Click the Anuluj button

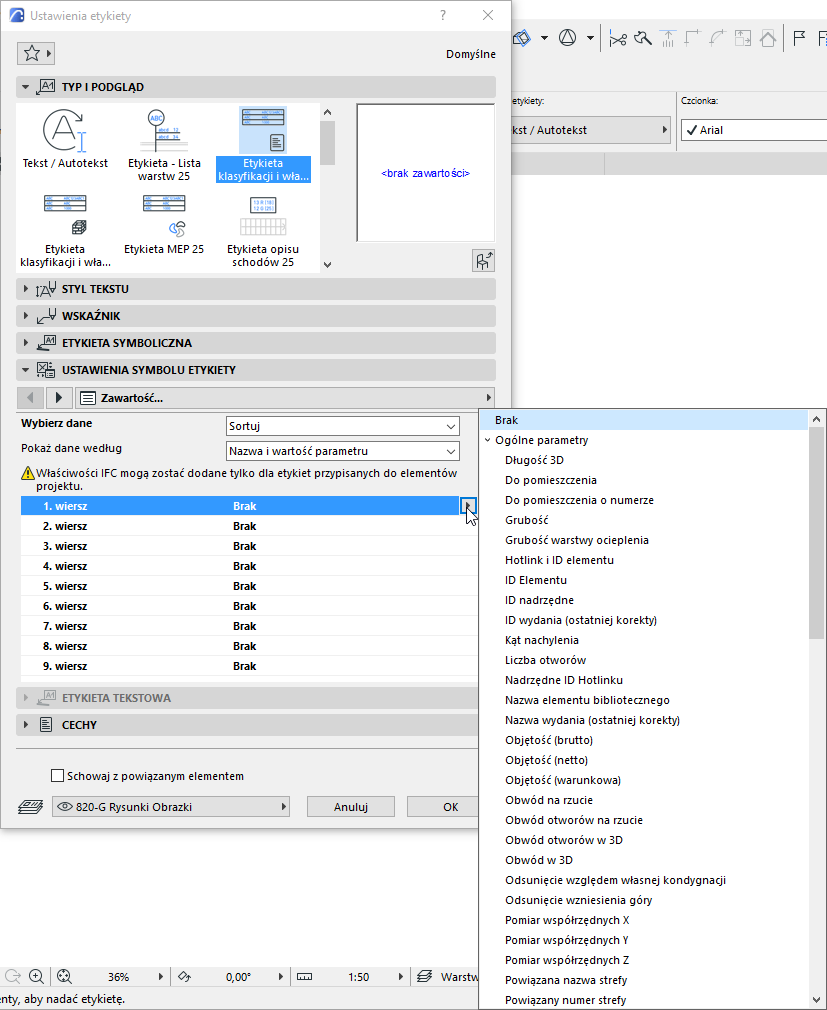click(x=350, y=807)
